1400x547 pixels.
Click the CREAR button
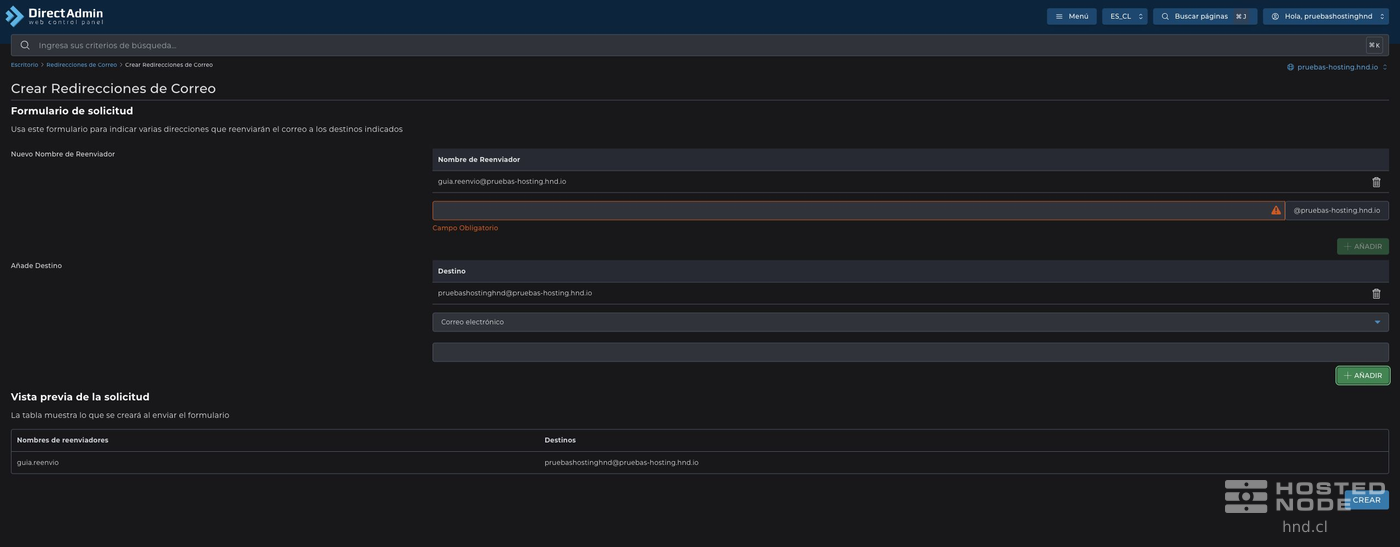point(1366,500)
